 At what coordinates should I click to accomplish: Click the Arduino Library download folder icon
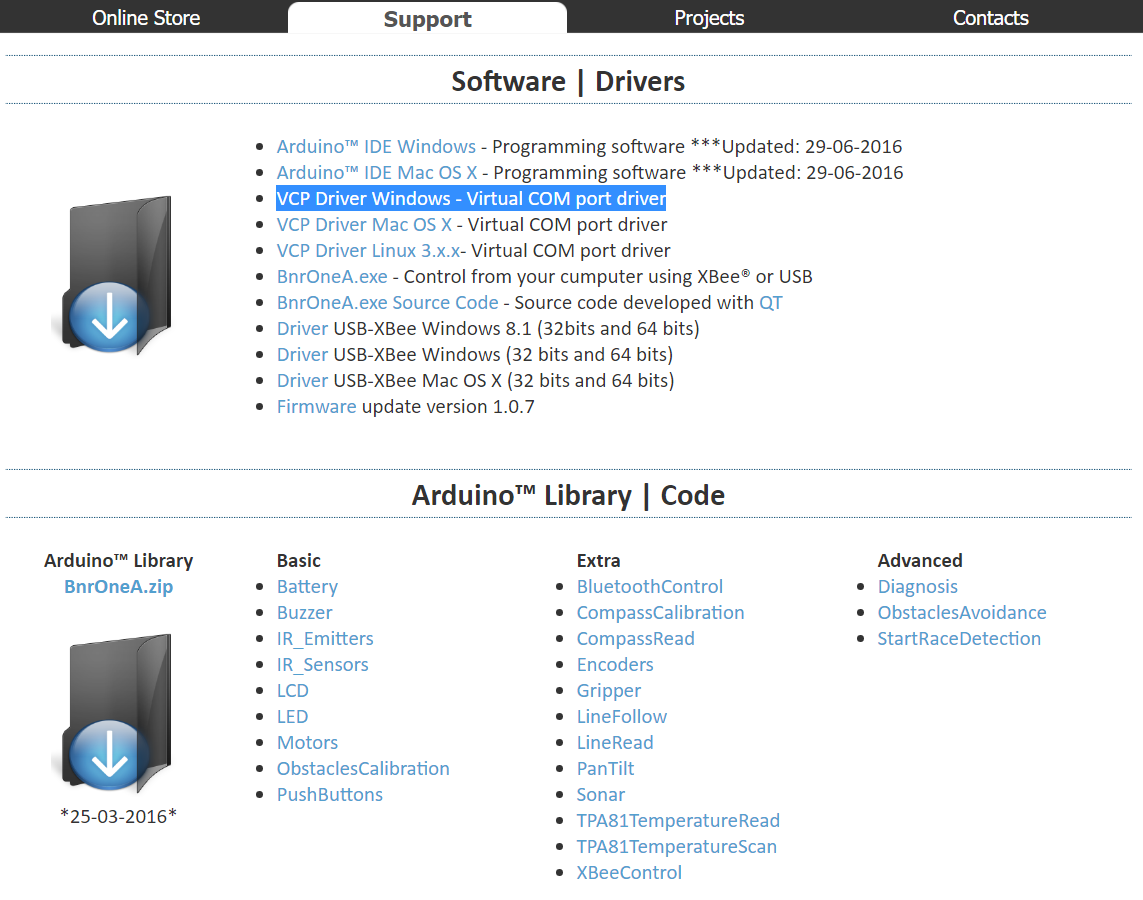tap(112, 713)
